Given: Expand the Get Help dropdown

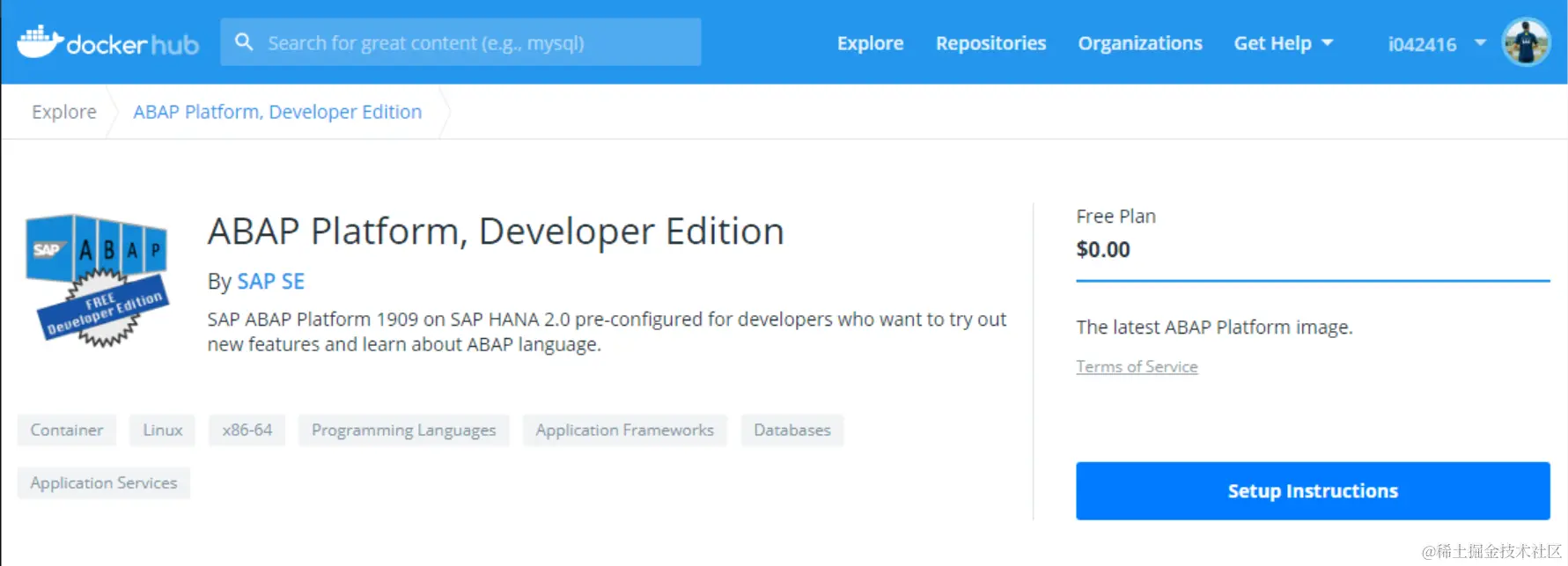Looking at the screenshot, I should pyautogui.click(x=1284, y=43).
